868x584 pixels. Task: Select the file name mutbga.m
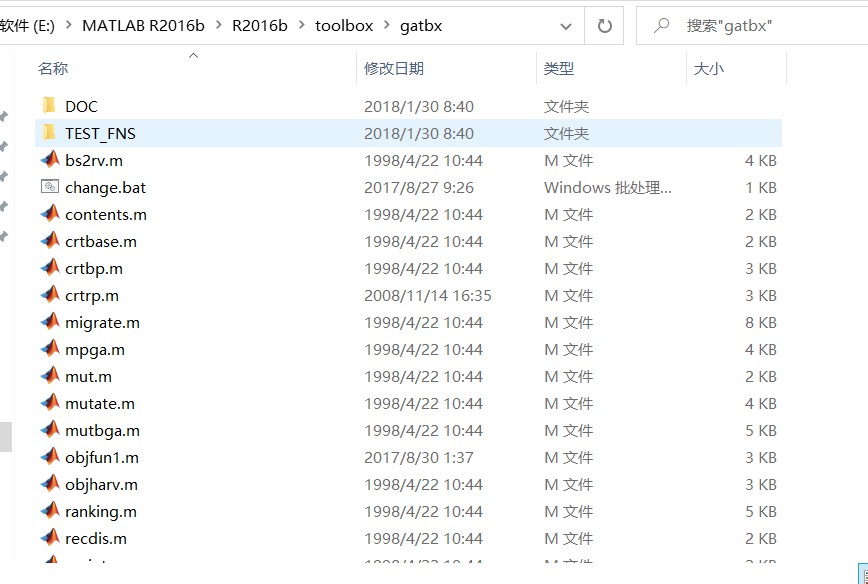(x=102, y=431)
